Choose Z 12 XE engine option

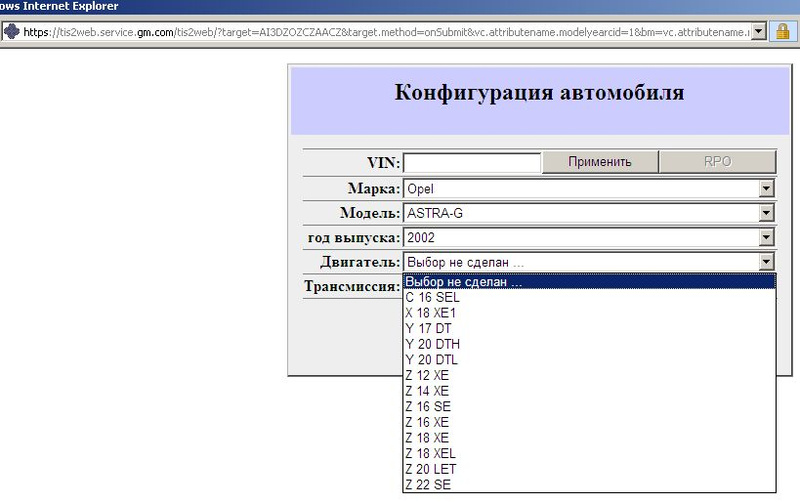589,375
